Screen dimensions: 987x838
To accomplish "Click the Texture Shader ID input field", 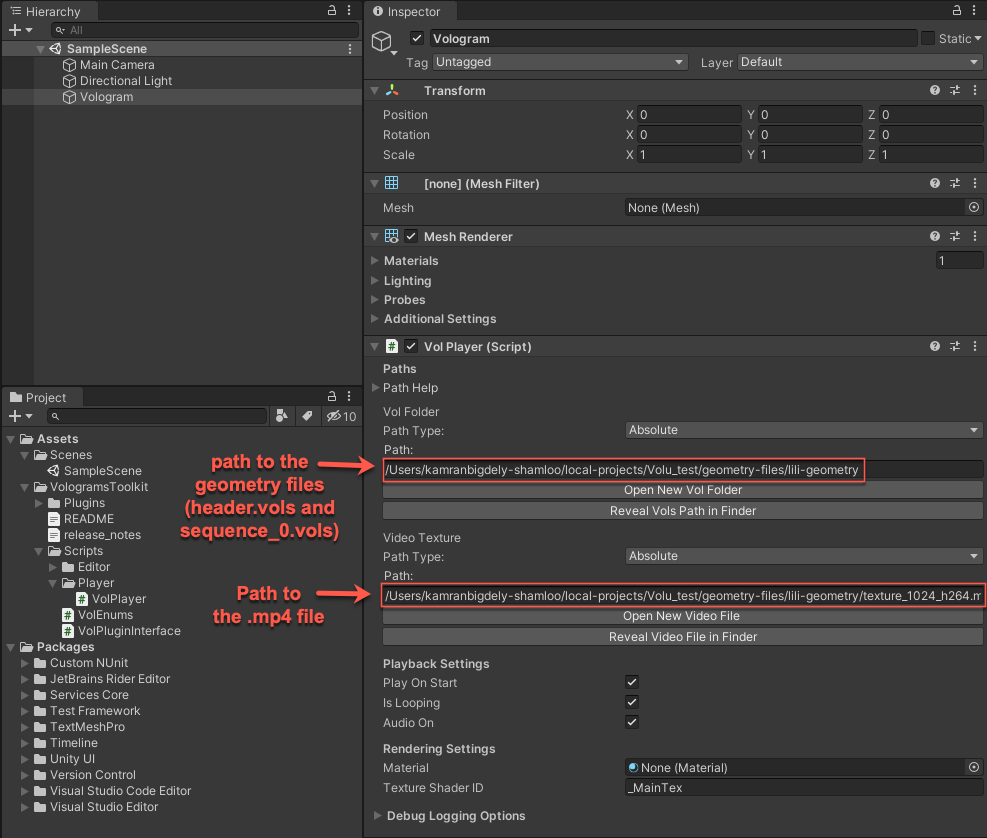I will [803, 788].
